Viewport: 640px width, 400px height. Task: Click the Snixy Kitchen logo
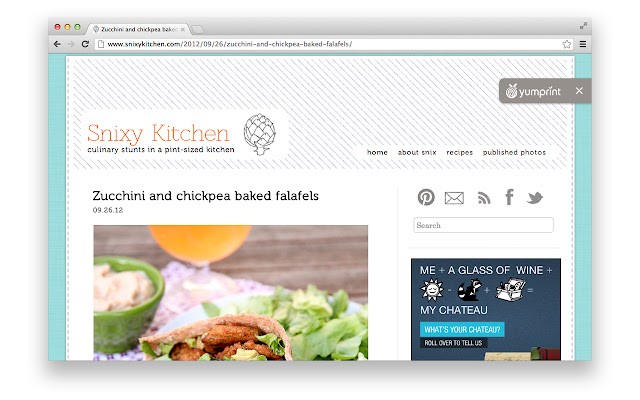pos(182,135)
